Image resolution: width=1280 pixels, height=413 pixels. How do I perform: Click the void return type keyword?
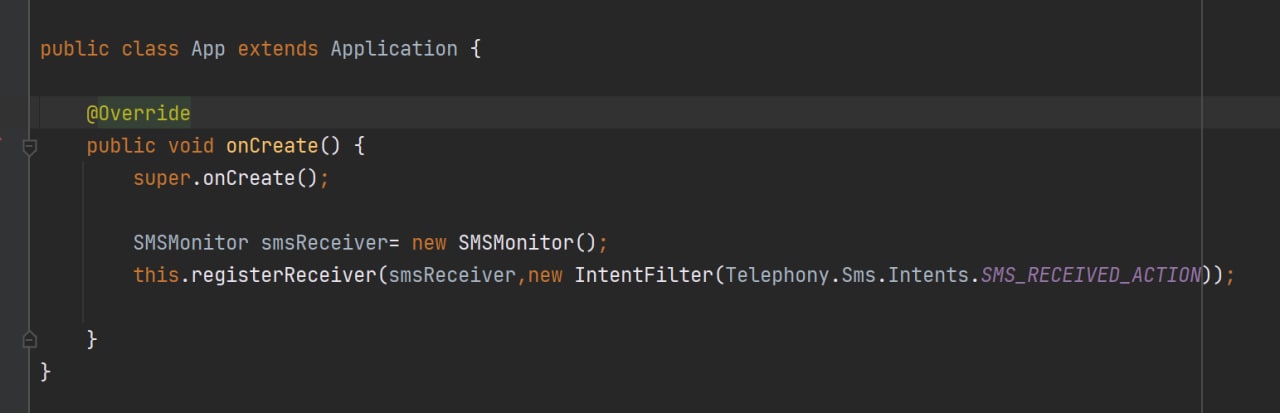191,145
